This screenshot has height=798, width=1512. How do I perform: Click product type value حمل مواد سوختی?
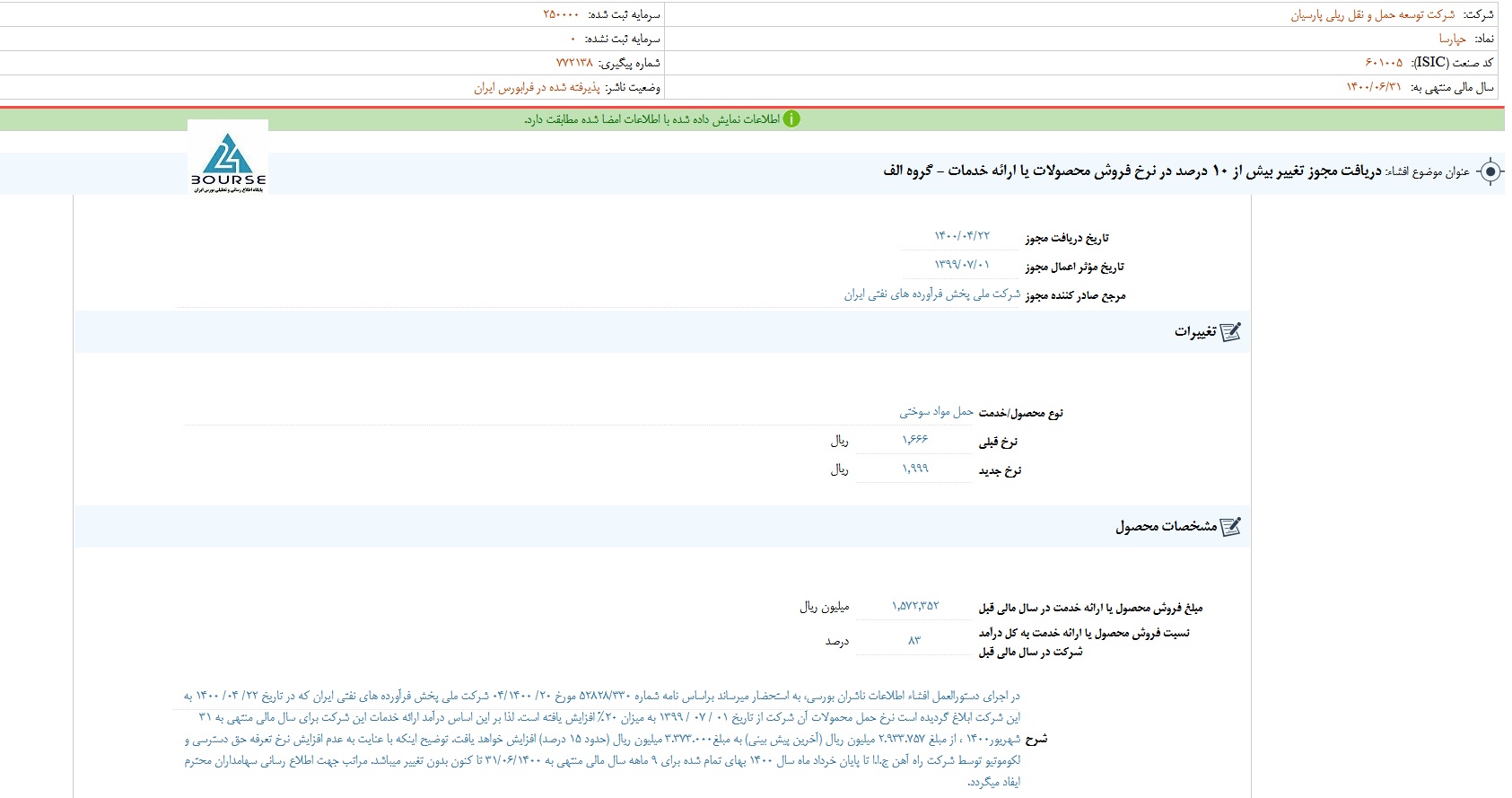(x=936, y=411)
